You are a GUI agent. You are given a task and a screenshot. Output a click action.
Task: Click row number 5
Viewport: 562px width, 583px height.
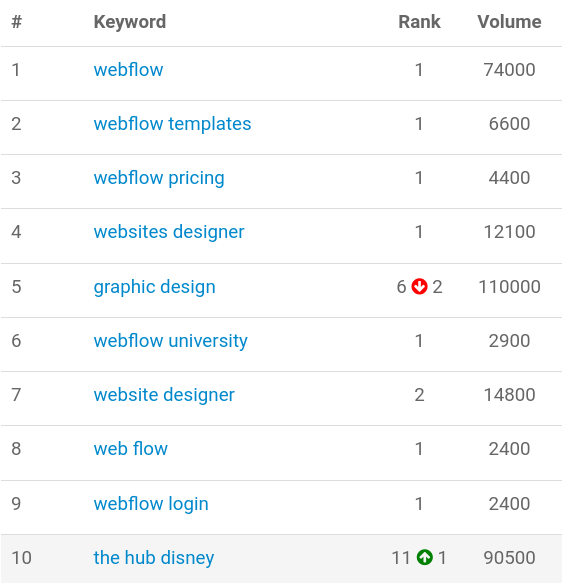(16, 287)
